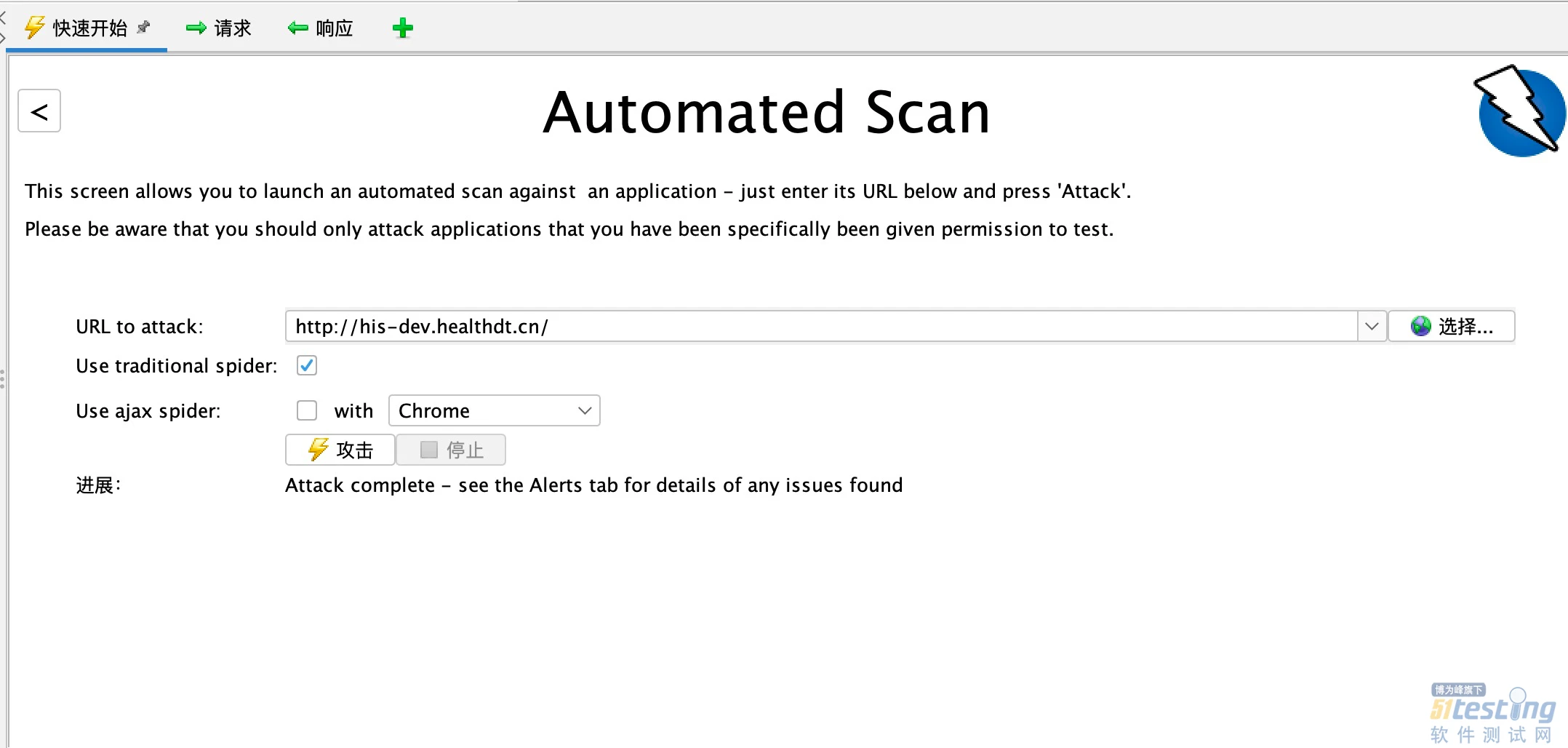The height and width of the screenshot is (748, 1568).
Task: Click the Attack complete status message
Action: [593, 485]
